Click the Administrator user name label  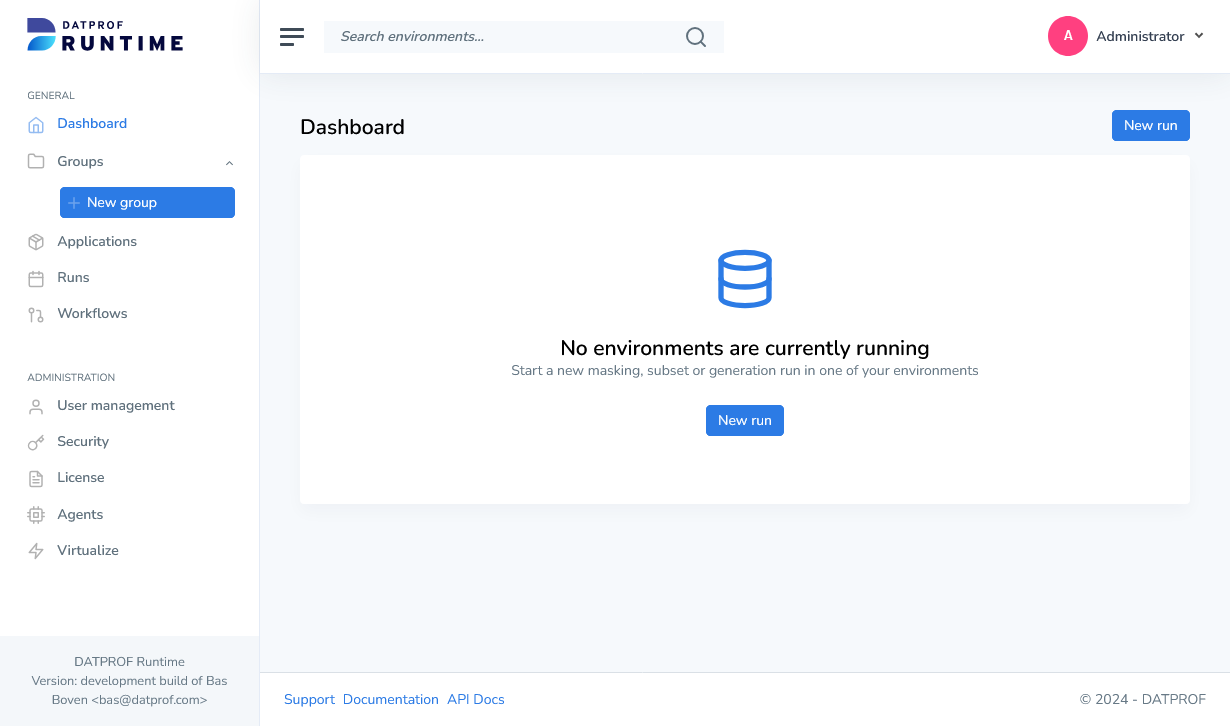[x=1140, y=36]
